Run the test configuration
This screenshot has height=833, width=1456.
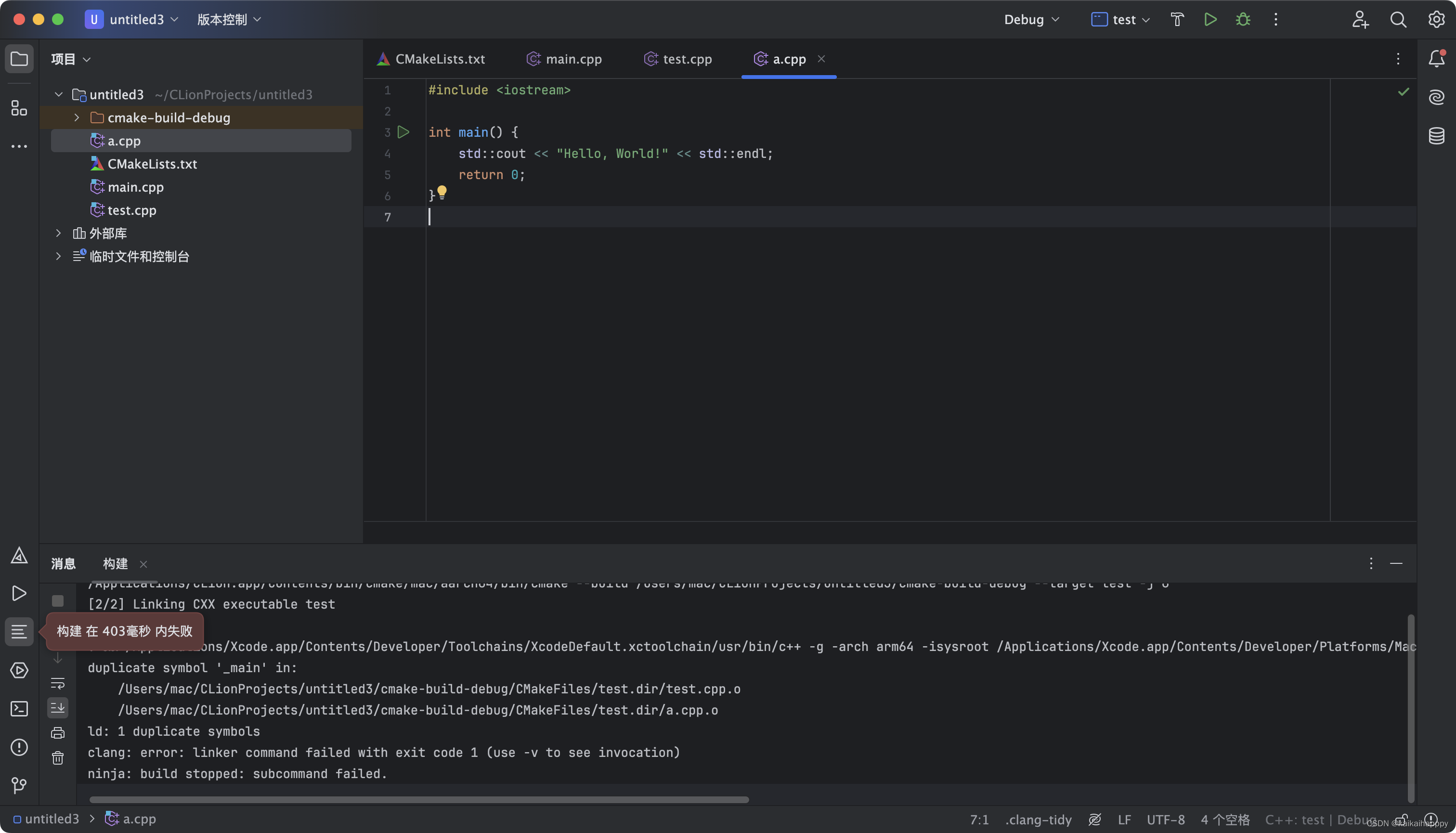(x=1210, y=19)
